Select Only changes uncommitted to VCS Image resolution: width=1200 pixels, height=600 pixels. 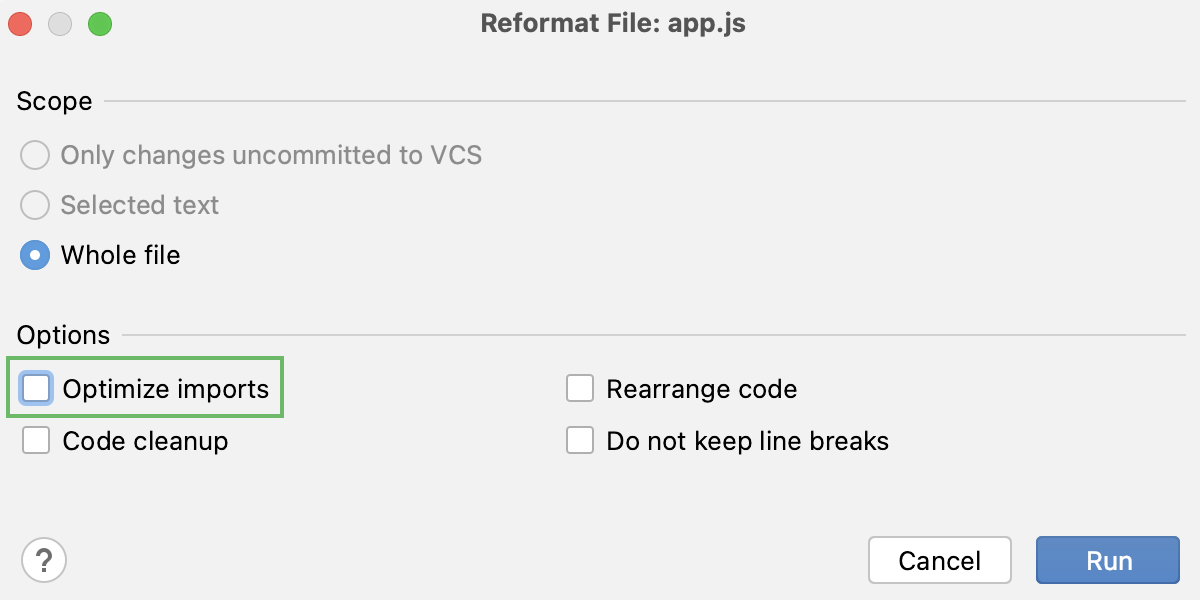pyautogui.click(x=35, y=155)
